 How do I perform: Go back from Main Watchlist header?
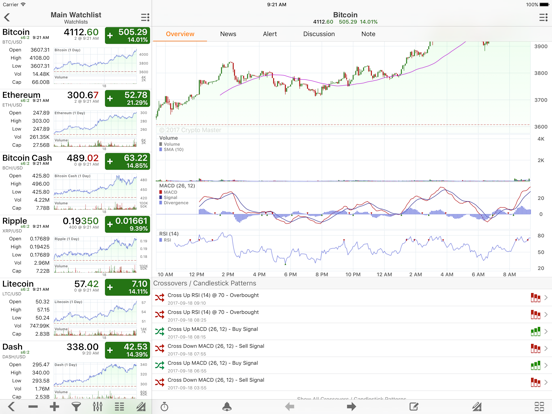coord(7,17)
